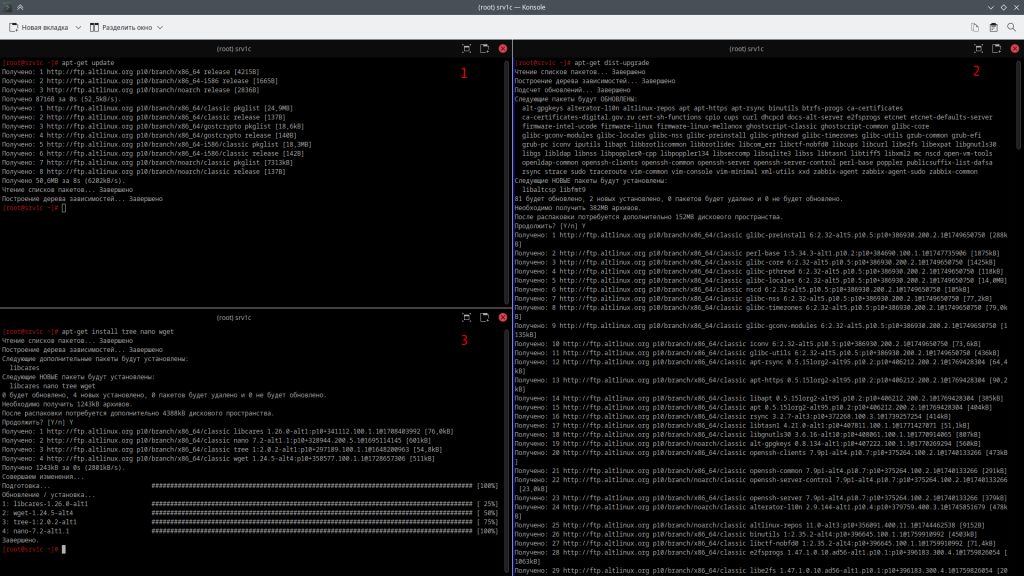Viewport: 1024px width, 576px height.
Task: Click the keep-above double chevron title bar icon
Action: 22,7
